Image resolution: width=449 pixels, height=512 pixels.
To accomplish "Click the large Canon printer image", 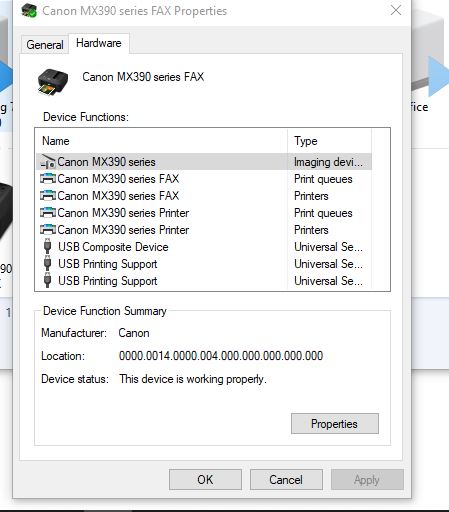I will (x=53, y=82).
